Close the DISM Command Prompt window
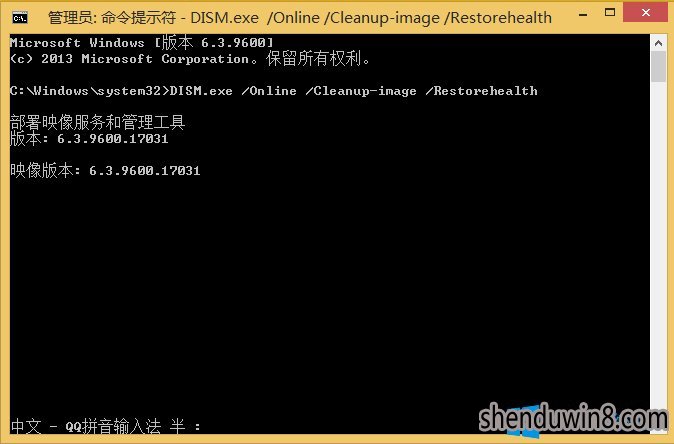 pyautogui.click(x=646, y=12)
